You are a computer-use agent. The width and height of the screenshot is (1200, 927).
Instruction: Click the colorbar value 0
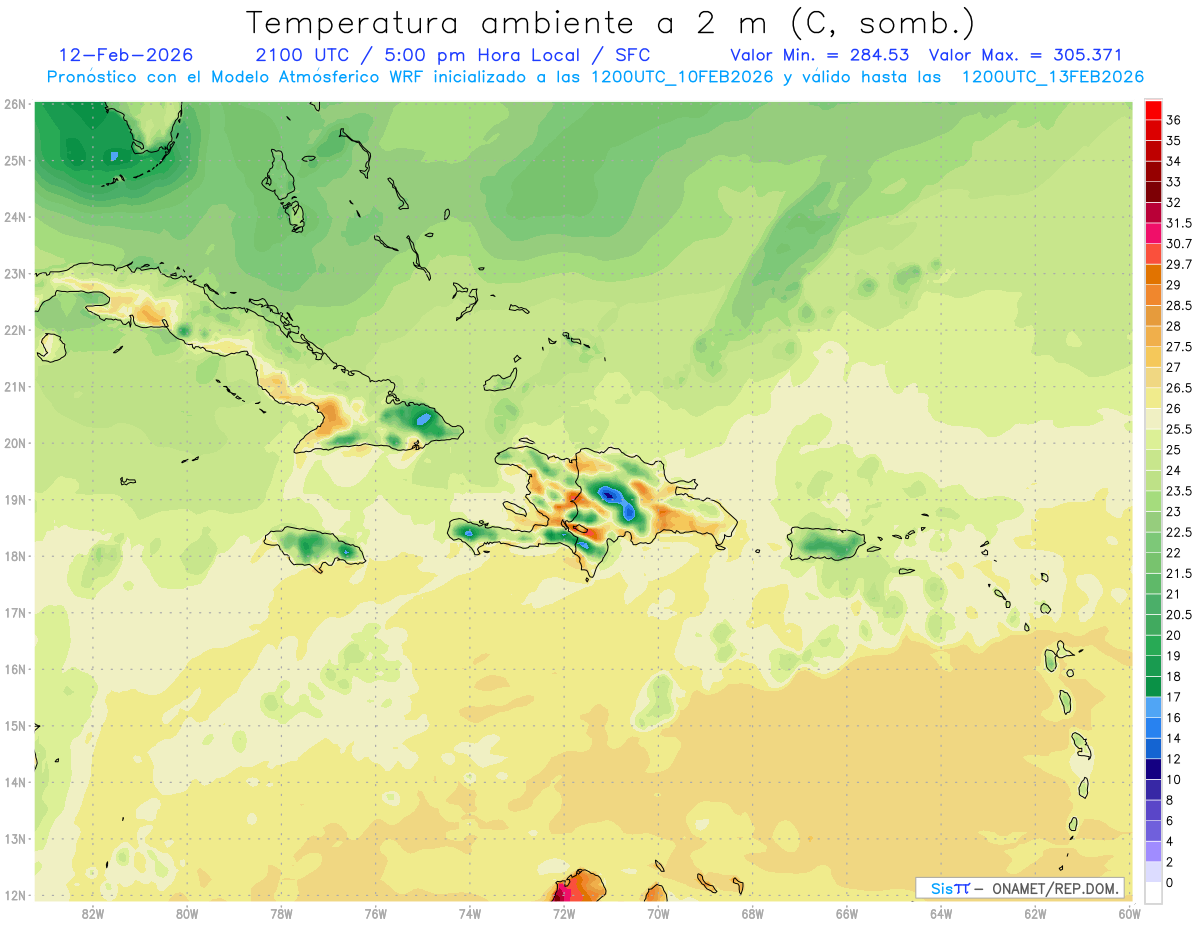(x=1171, y=883)
